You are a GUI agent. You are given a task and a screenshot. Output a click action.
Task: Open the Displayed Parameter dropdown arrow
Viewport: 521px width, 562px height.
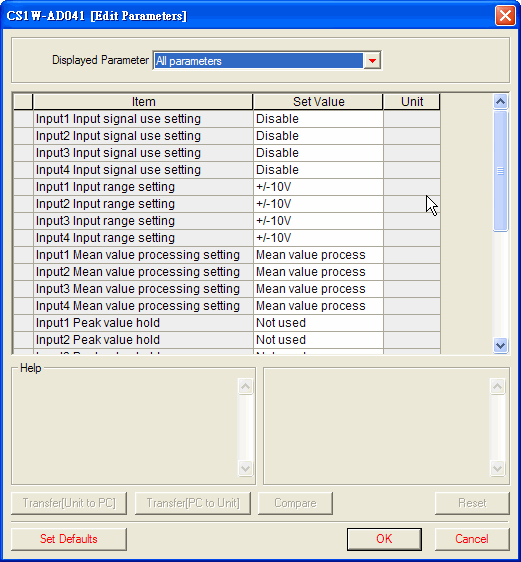372,61
